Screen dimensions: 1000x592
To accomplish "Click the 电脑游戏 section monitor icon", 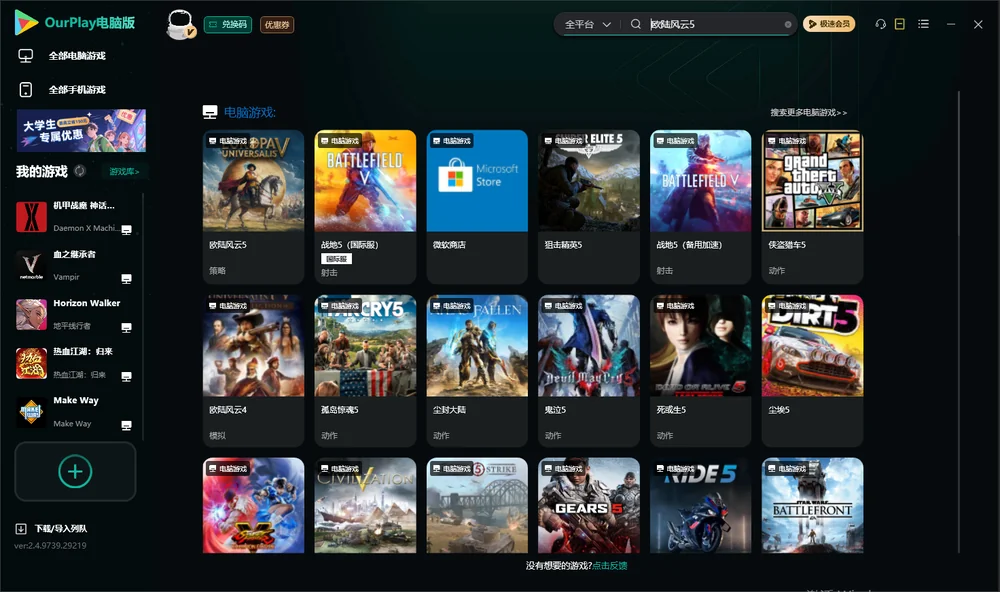I will coord(210,112).
